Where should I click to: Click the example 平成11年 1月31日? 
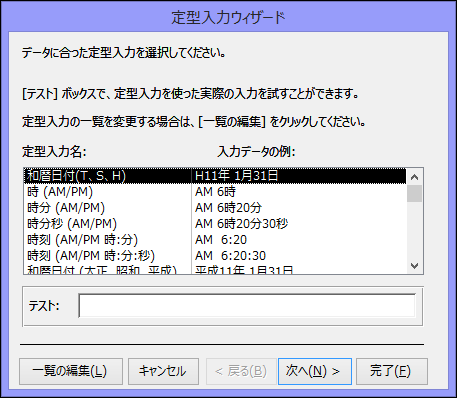click(x=244, y=269)
